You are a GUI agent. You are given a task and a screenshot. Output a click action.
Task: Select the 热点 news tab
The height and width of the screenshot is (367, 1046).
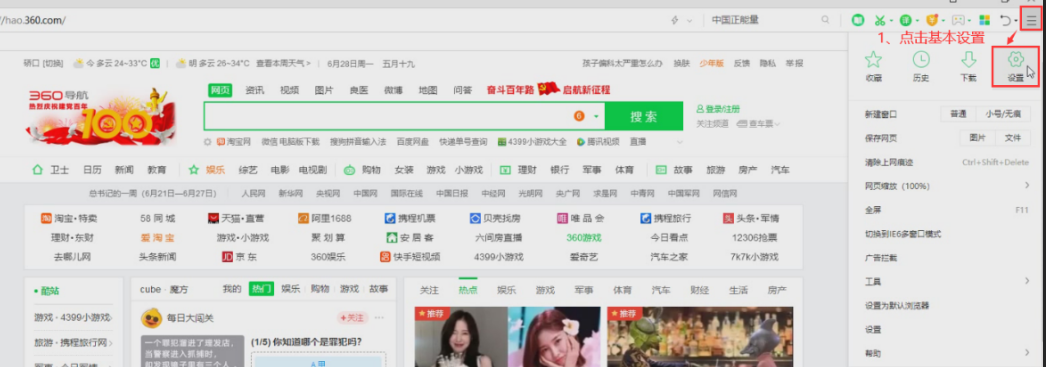(x=468, y=290)
